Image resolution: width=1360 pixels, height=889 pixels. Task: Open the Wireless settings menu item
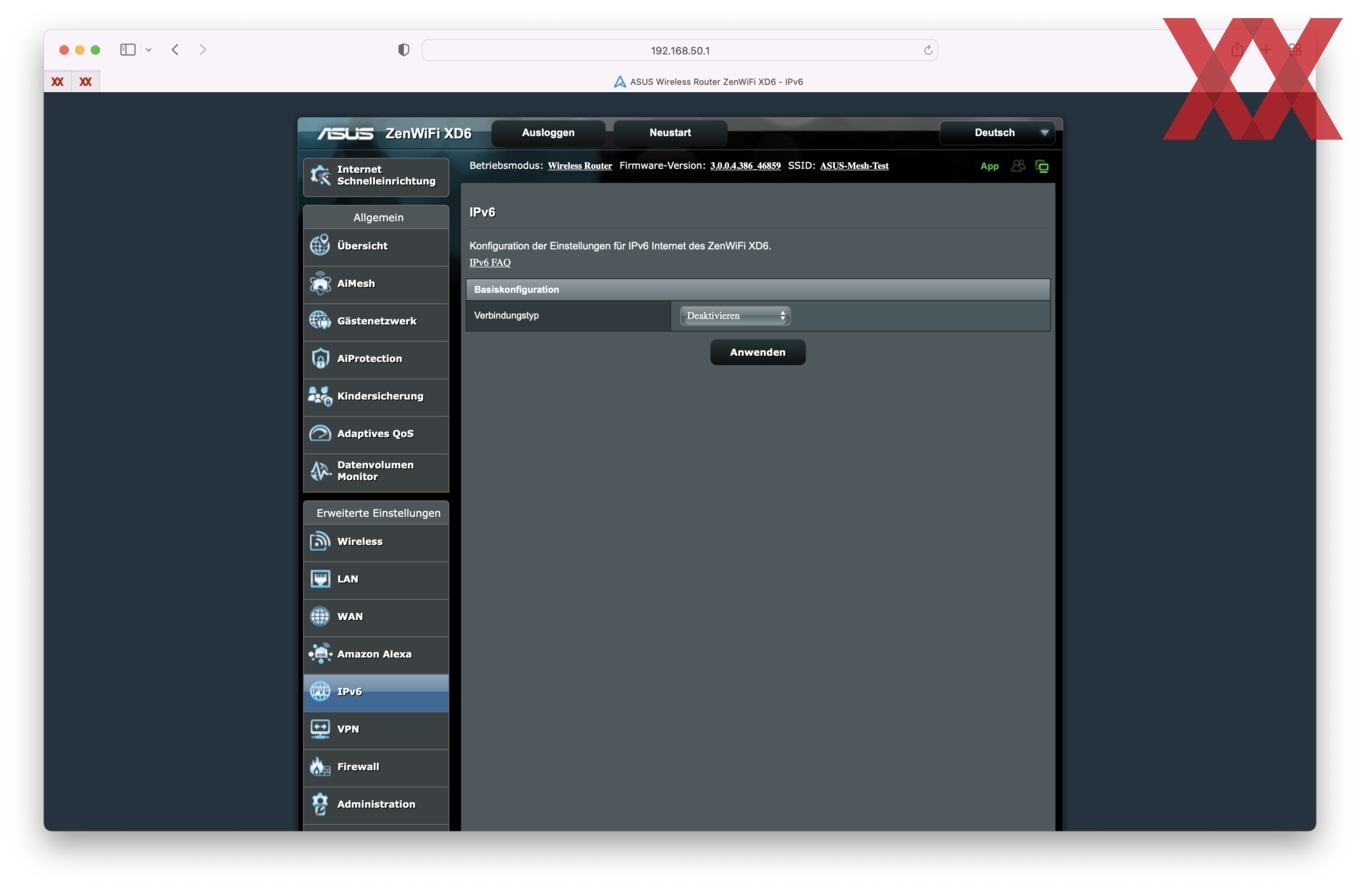pos(376,542)
